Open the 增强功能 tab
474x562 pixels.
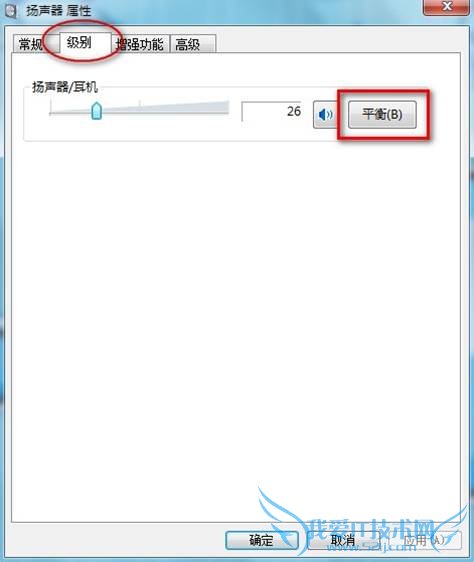pyautogui.click(x=140, y=44)
